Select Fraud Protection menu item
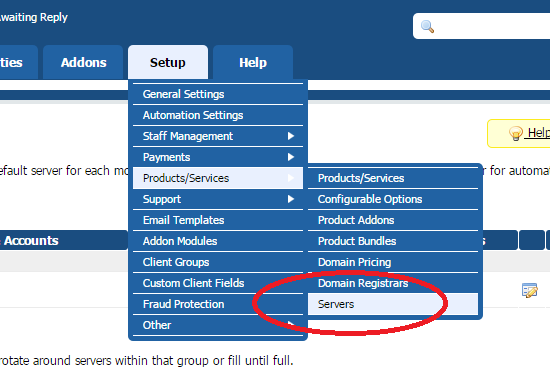This screenshot has width=550, height=370. pyautogui.click(x=218, y=304)
